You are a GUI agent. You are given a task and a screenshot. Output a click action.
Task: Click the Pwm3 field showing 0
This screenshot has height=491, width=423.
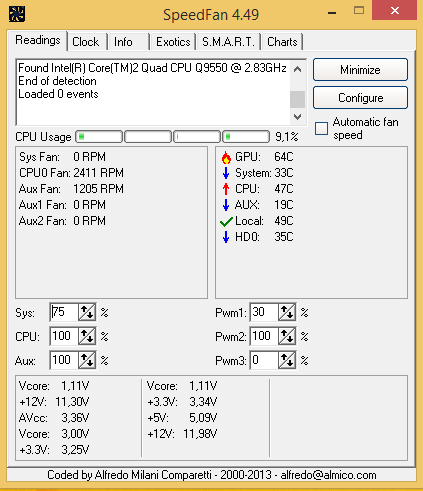tap(264, 360)
